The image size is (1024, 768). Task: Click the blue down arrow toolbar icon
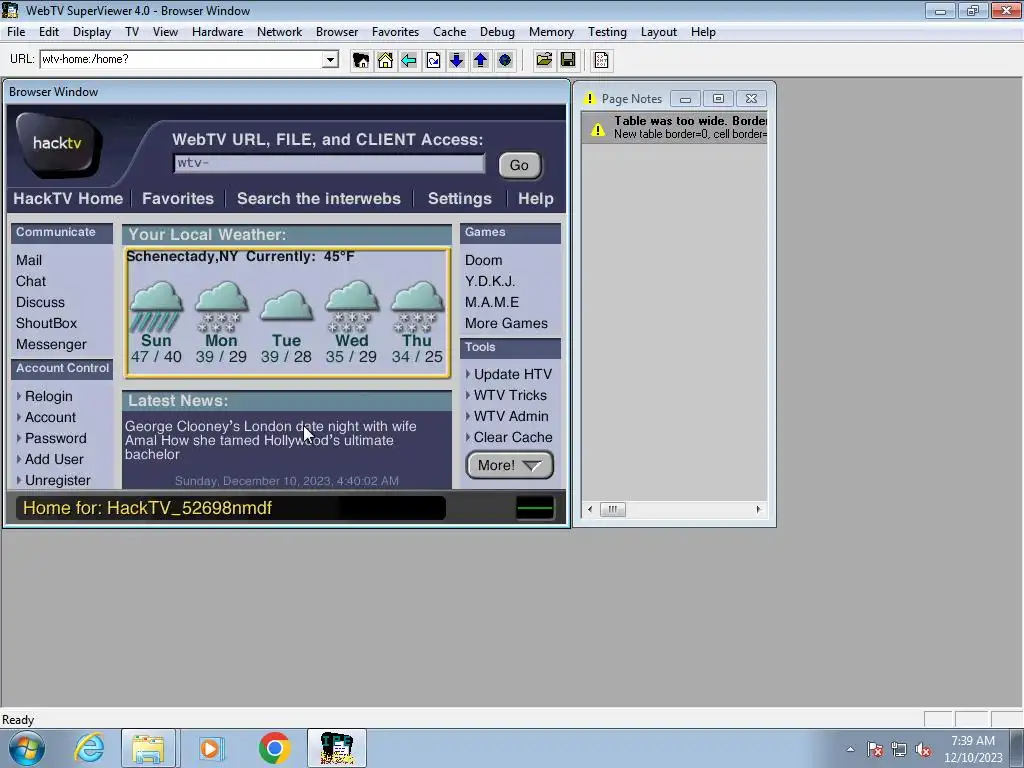point(456,61)
